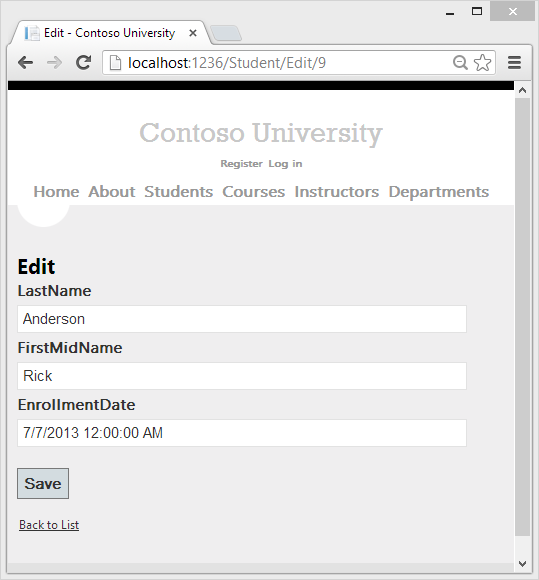This screenshot has height=580, width=539.
Task: Click the Edit page heading
Action: tap(36, 267)
